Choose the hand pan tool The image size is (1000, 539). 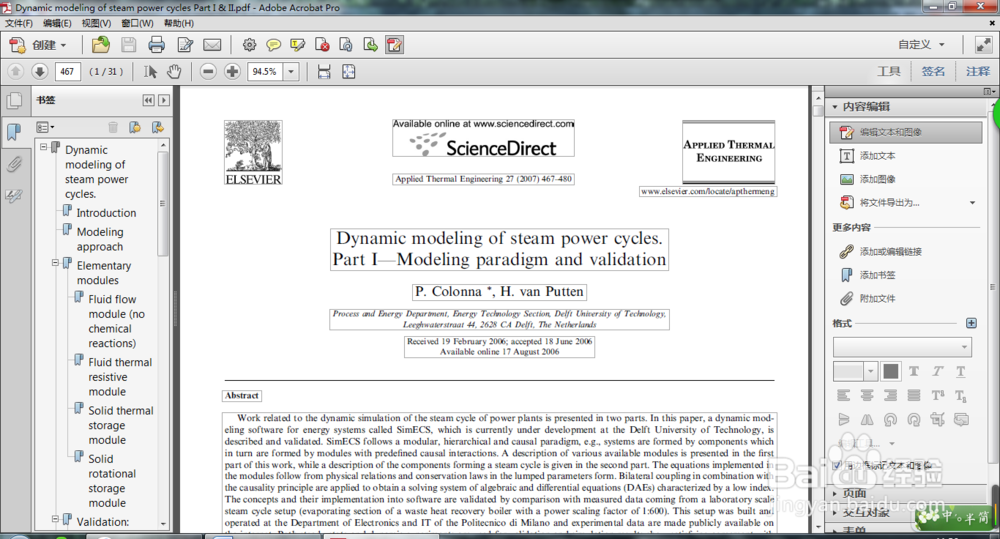pyautogui.click(x=173, y=71)
